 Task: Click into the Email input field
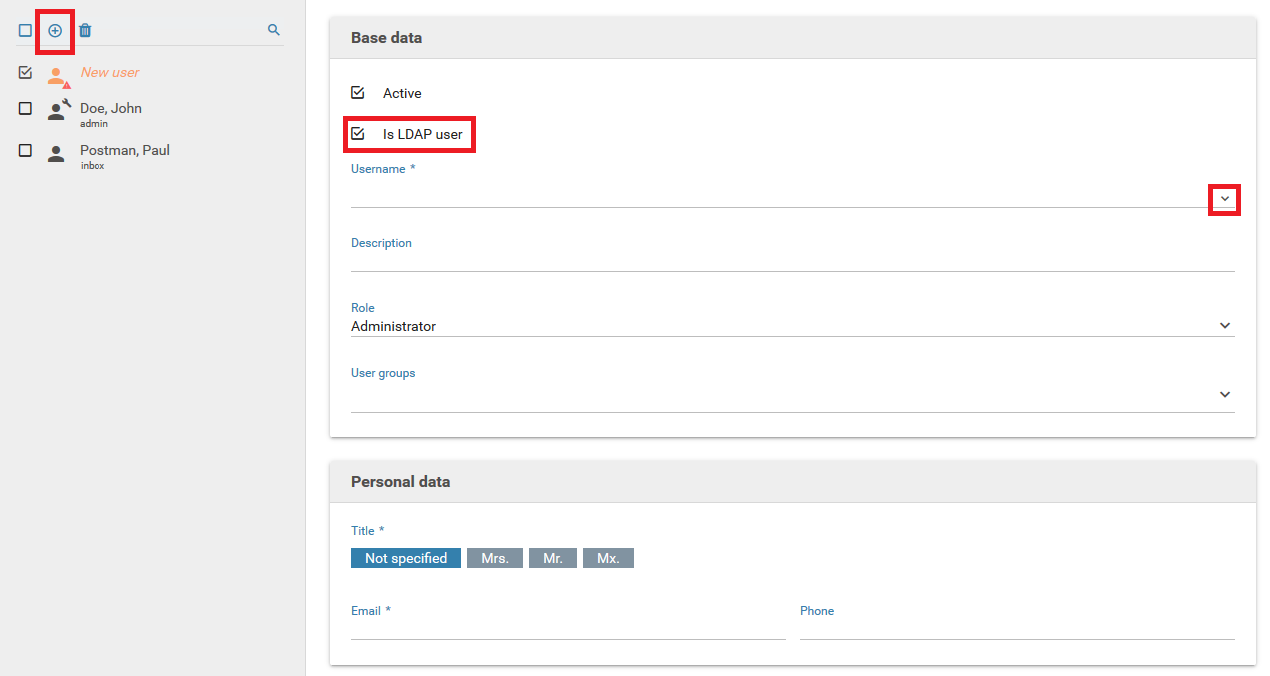coord(567,628)
